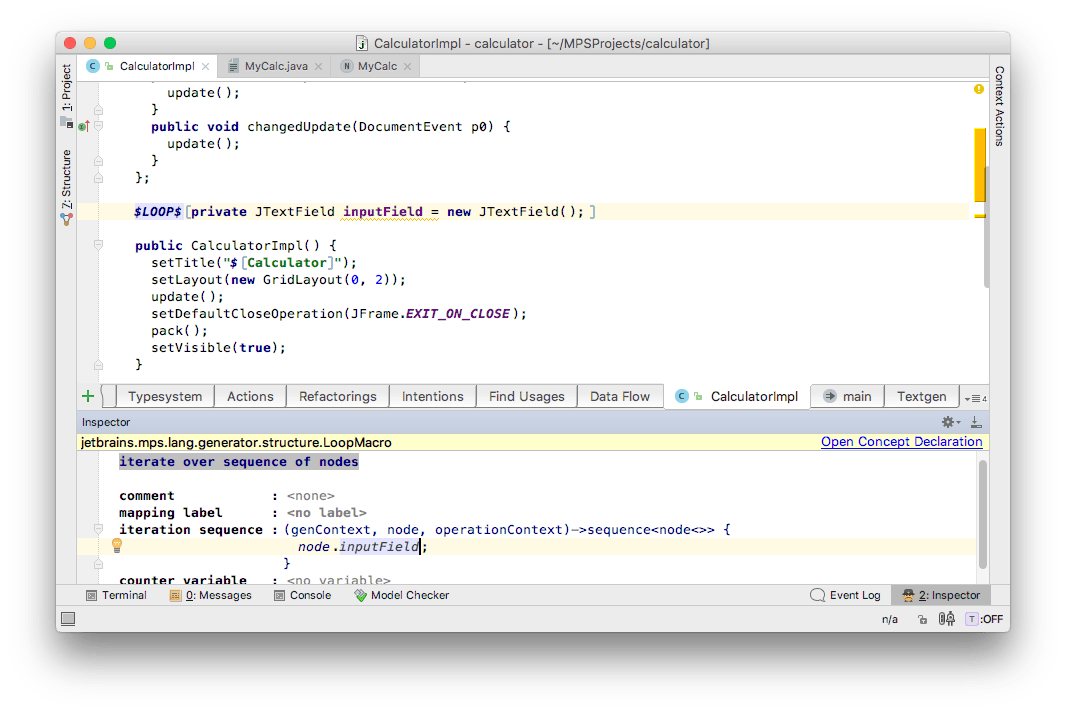Click the intention lightbulb icon
Image resolution: width=1066 pixels, height=712 pixels.
pyautogui.click(x=117, y=546)
